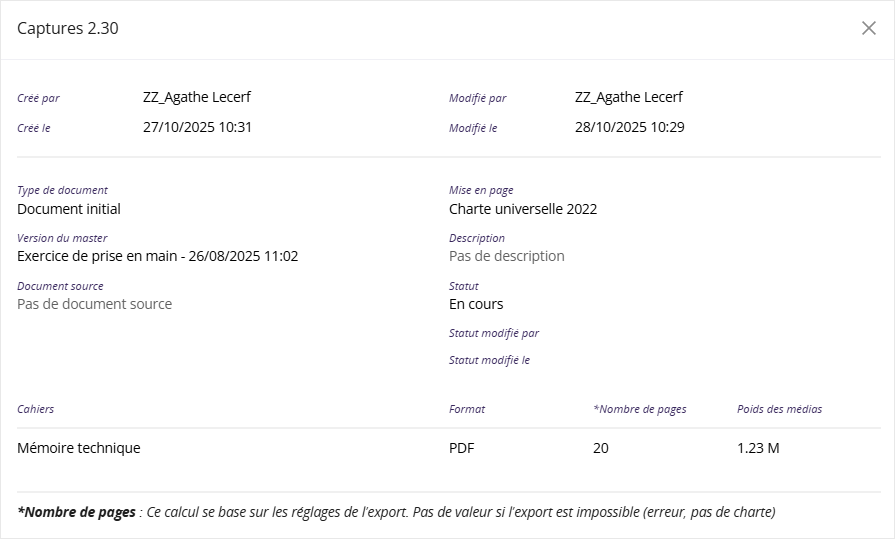Click the PDF format cell
Viewport: 895px width, 539px height.
click(x=462, y=448)
